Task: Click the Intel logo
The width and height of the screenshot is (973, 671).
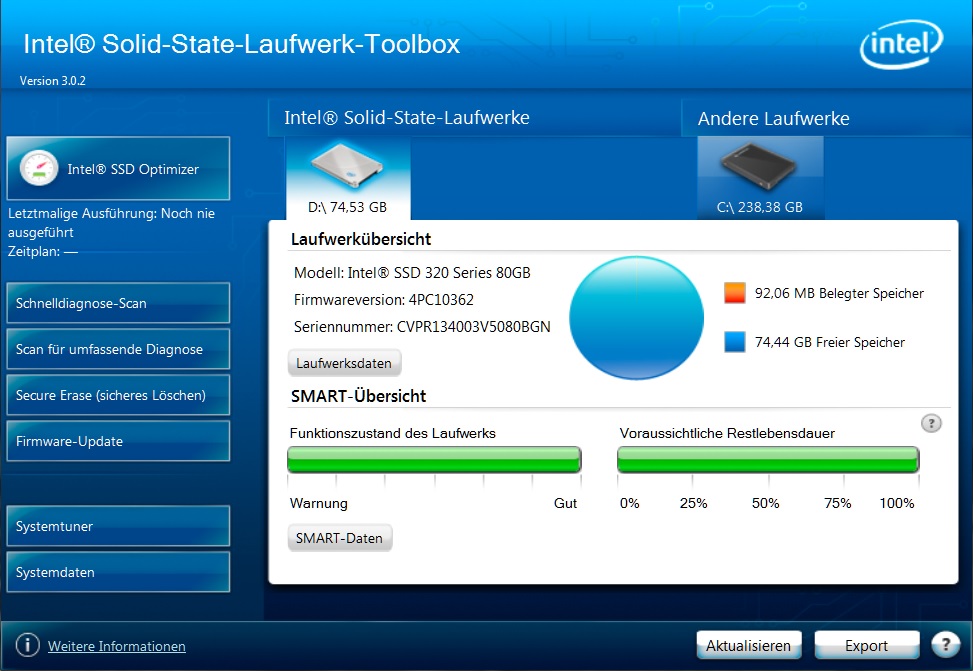Action: click(x=901, y=44)
